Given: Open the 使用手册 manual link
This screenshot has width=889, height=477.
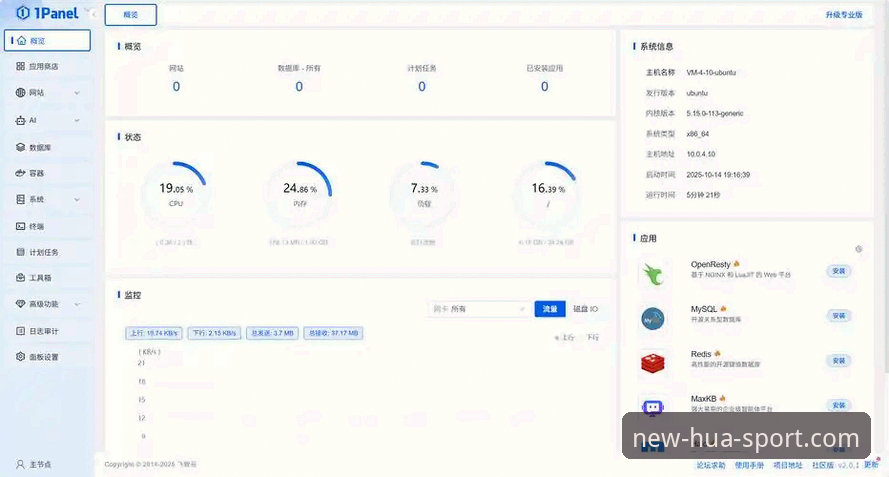Looking at the screenshot, I should click(x=749, y=465).
